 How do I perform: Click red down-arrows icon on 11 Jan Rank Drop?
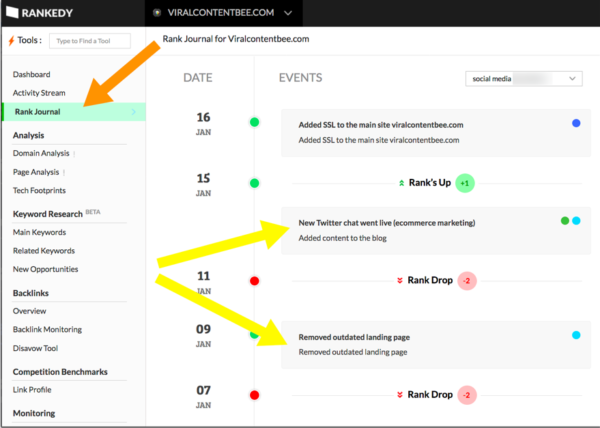(400, 281)
